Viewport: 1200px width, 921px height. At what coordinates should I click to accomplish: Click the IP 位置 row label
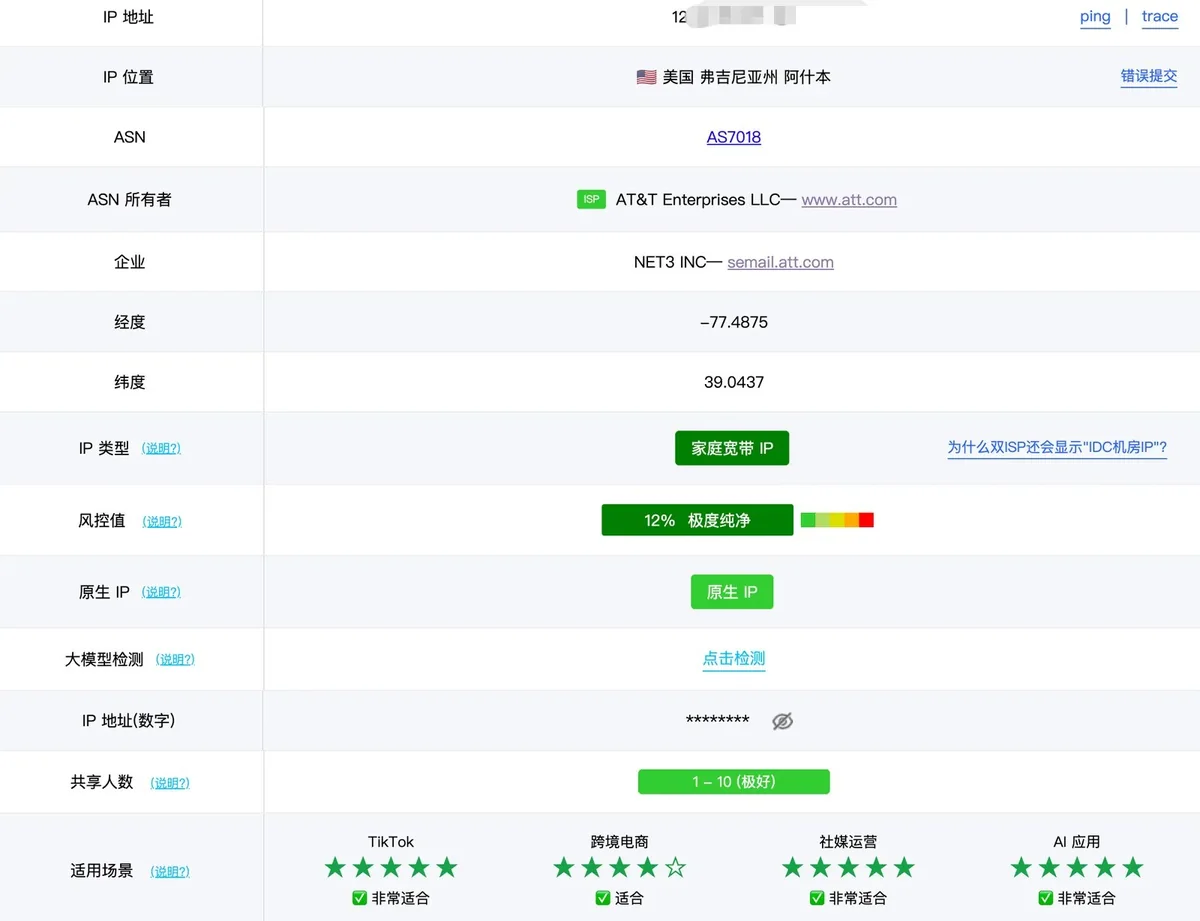tap(129, 77)
